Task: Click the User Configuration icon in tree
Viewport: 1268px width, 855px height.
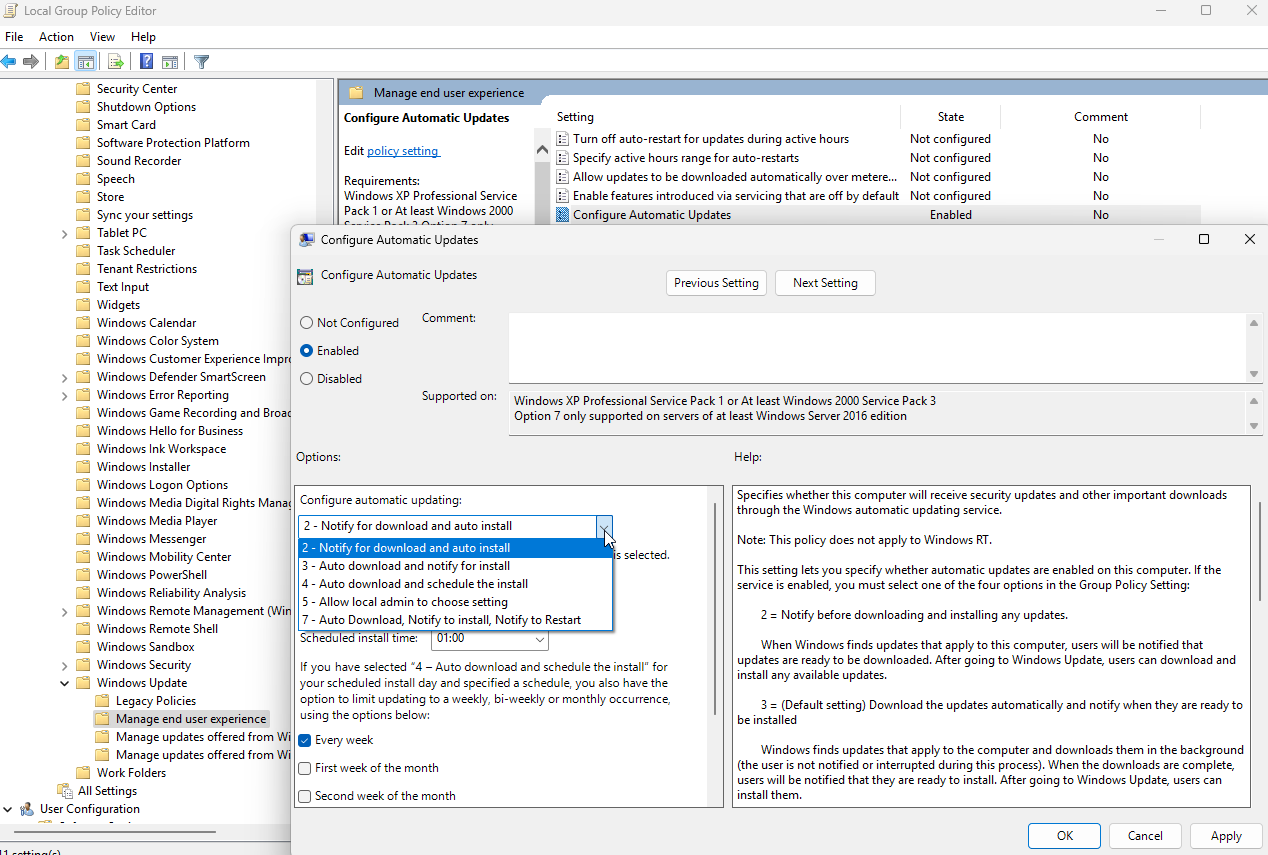Action: pos(27,809)
